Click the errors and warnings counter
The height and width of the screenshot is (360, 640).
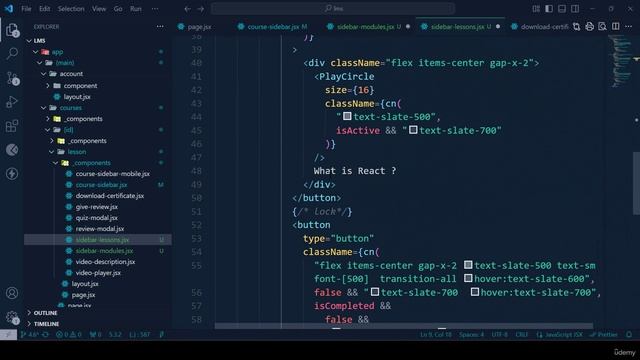[x=69, y=334]
